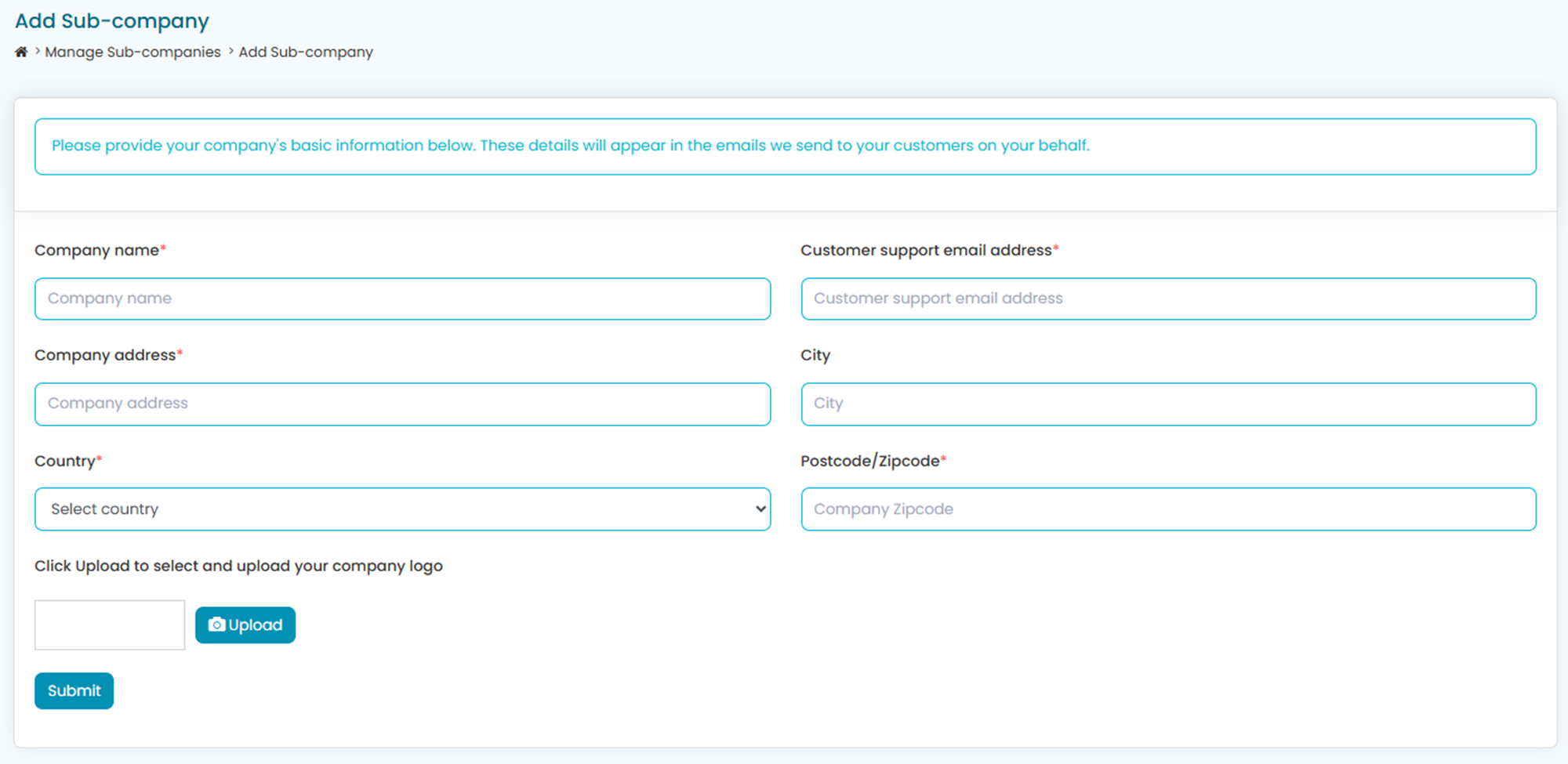Screen dimensions: 1568x764
Task: Click the home icon in breadcrumb
Action: point(21,52)
